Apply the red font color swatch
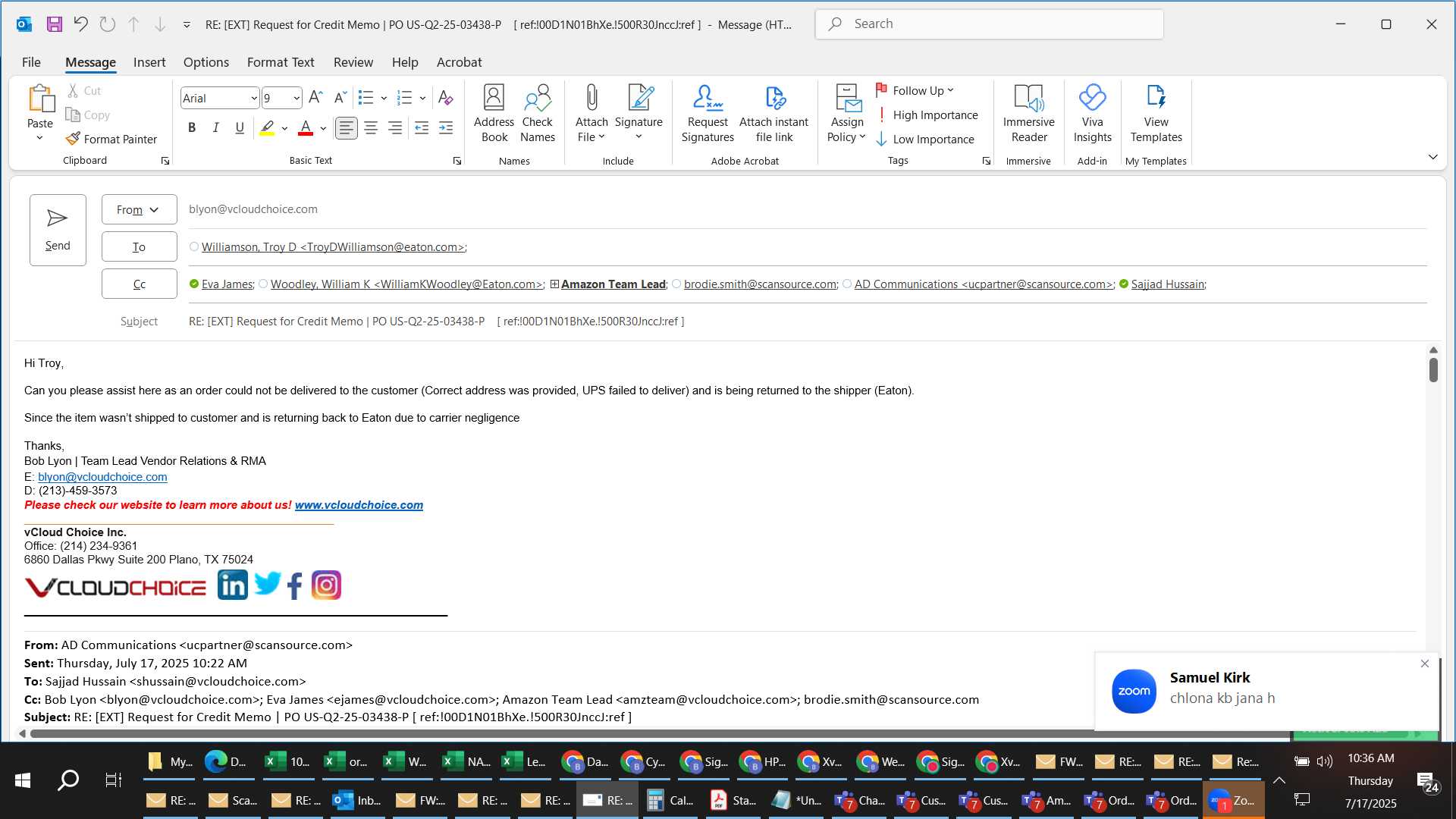1456x819 pixels. (x=306, y=128)
